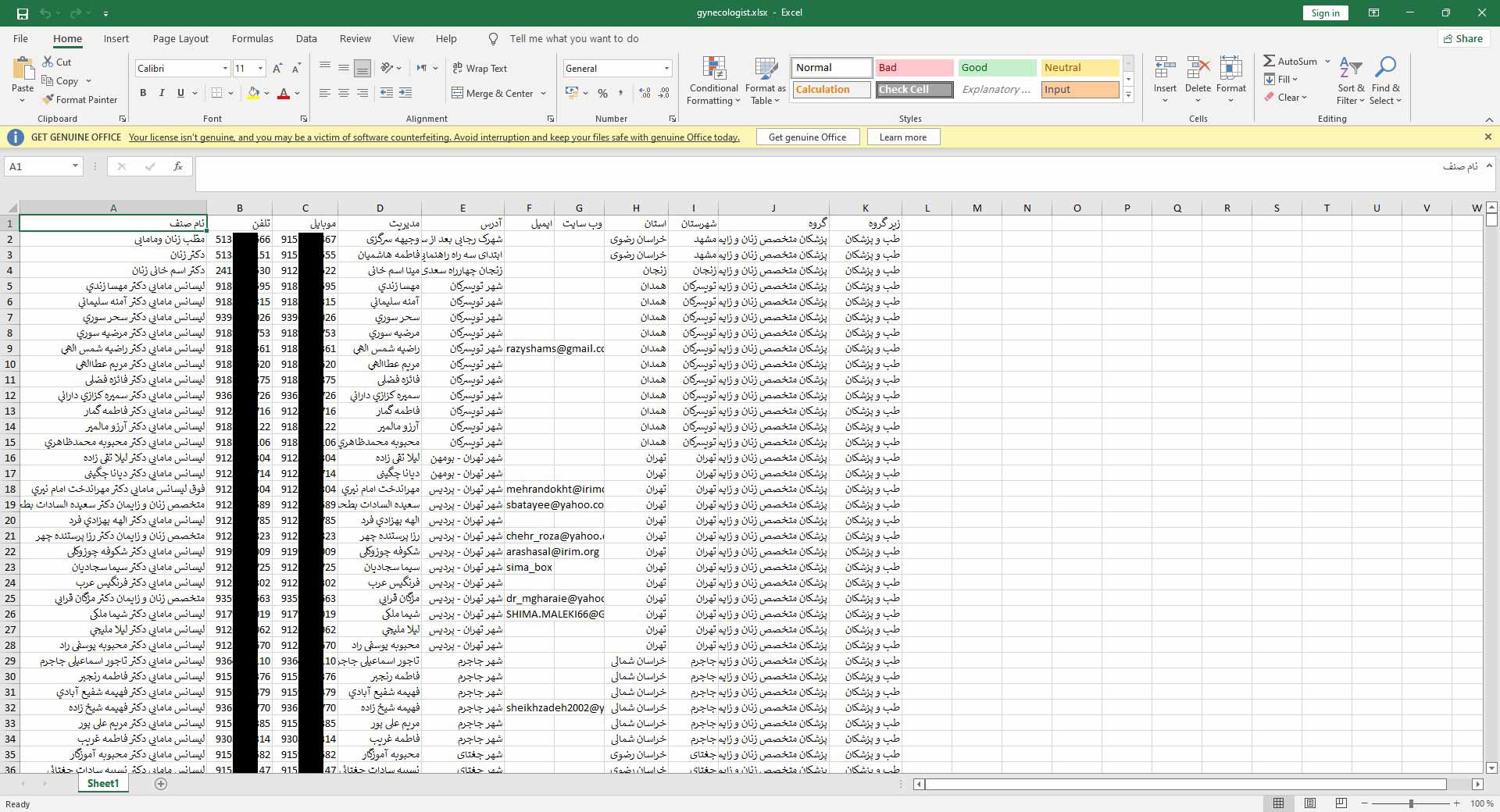
Task: Click Merge & Center button
Action: pyautogui.click(x=492, y=94)
